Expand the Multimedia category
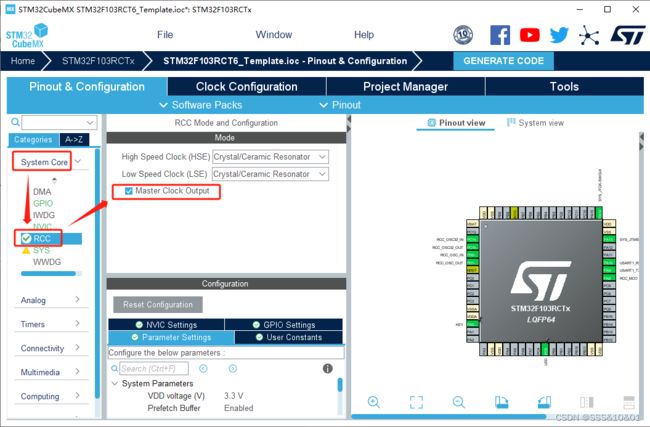Screen dimensions: 650x427 (x=78, y=371)
